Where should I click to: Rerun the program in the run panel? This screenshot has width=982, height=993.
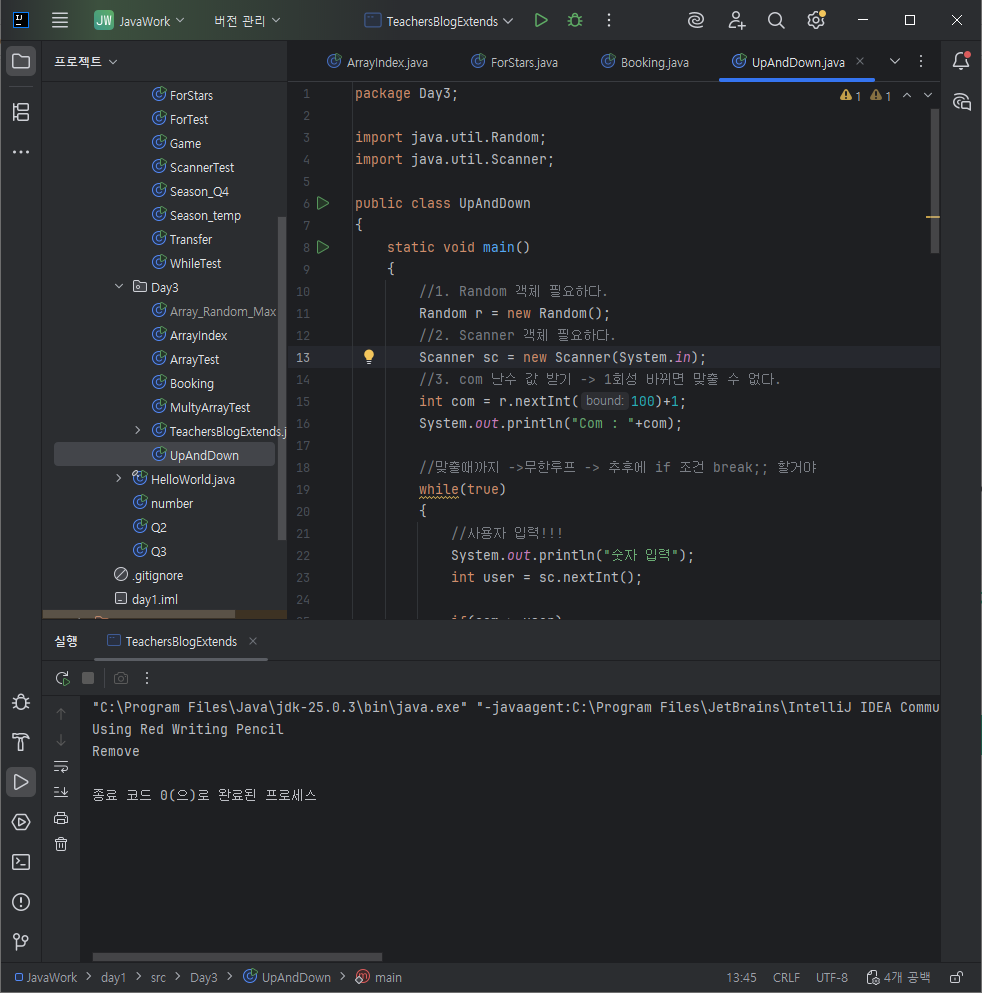[x=62, y=678]
